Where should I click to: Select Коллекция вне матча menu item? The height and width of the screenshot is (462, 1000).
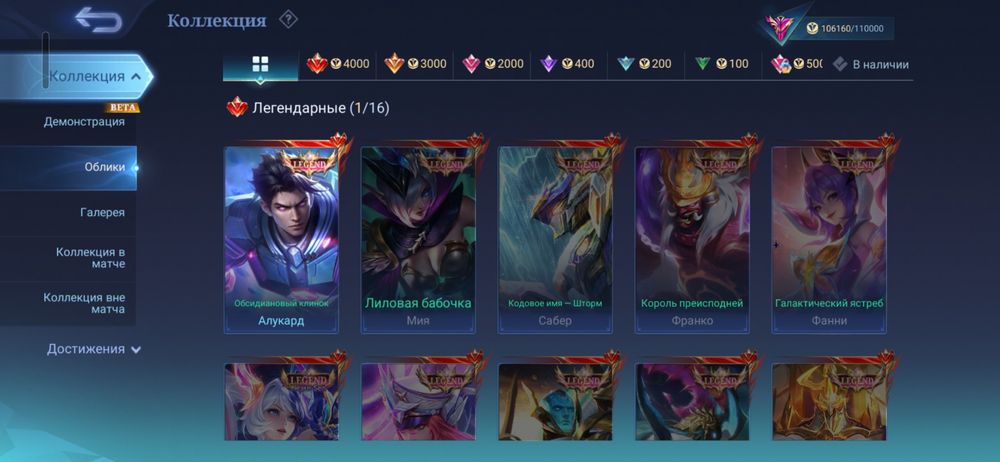(x=84, y=304)
